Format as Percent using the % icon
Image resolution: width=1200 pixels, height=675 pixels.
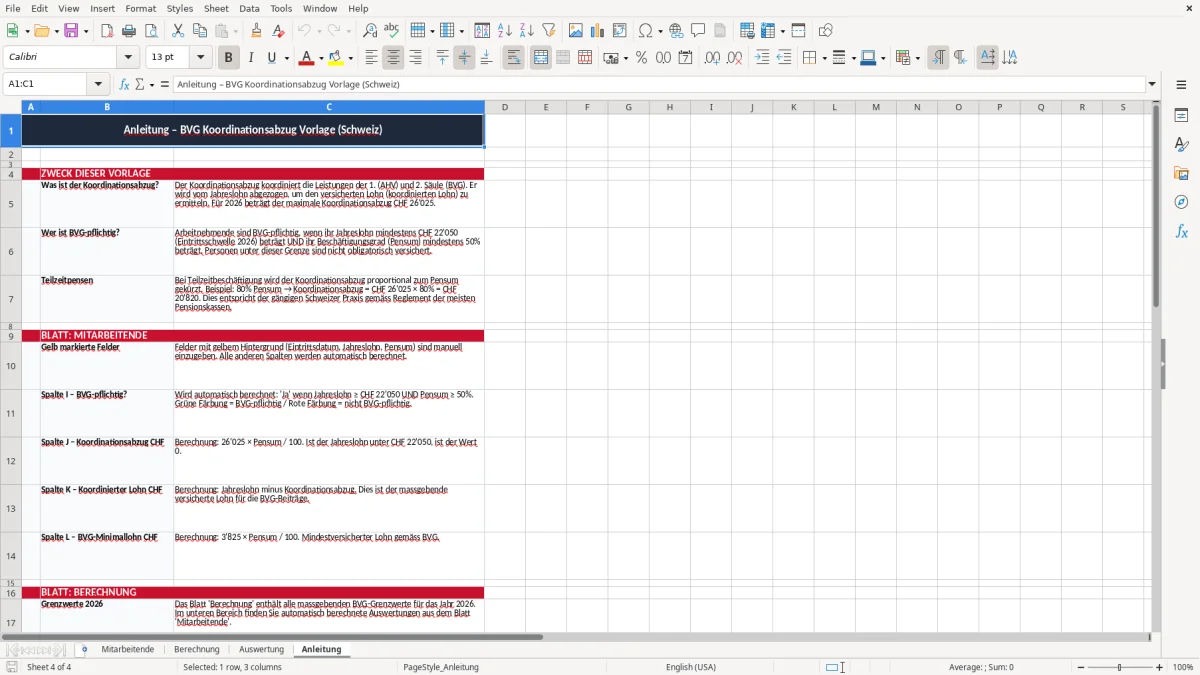641,58
